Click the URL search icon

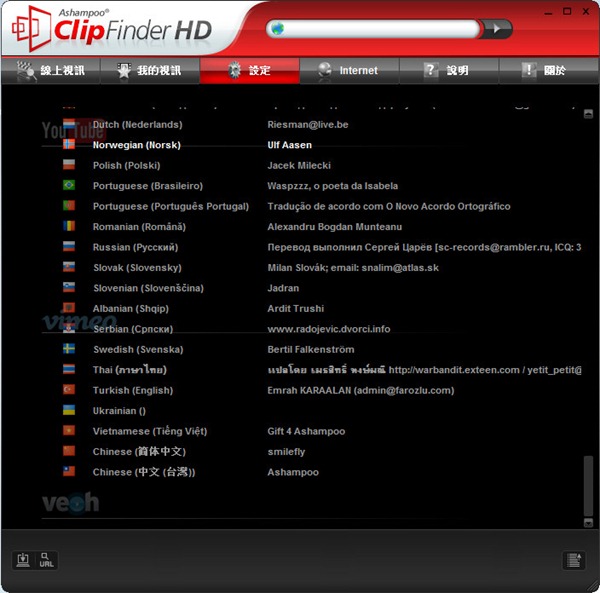click(x=46, y=560)
